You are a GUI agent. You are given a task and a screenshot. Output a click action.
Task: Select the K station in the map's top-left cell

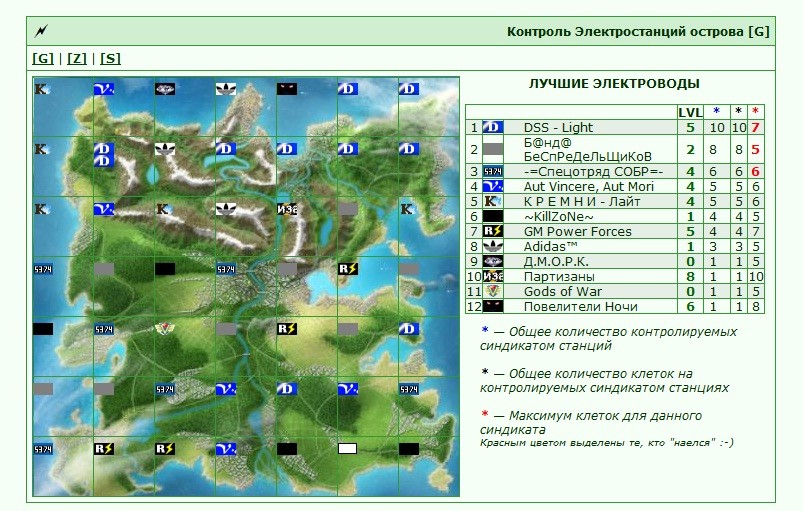pyautogui.click(x=43, y=89)
